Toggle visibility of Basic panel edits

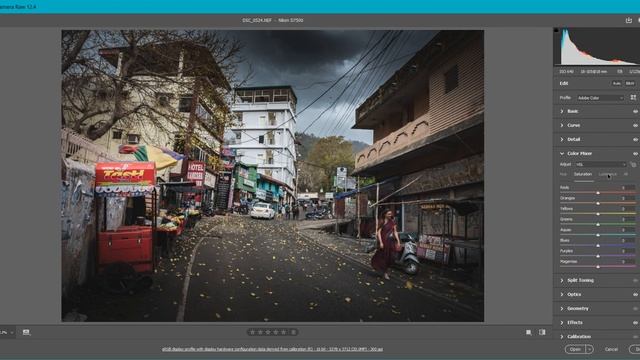click(x=636, y=111)
